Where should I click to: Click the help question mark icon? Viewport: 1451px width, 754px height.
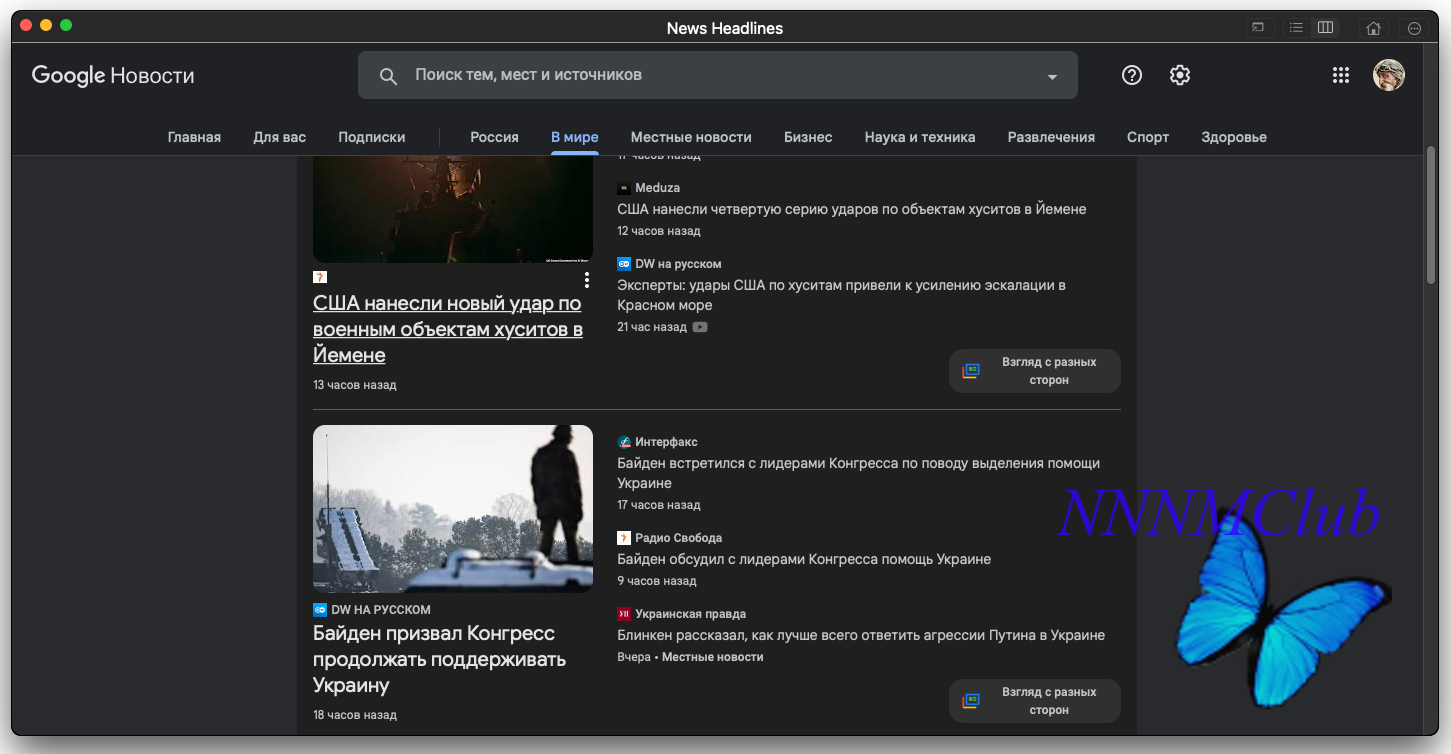[1132, 75]
